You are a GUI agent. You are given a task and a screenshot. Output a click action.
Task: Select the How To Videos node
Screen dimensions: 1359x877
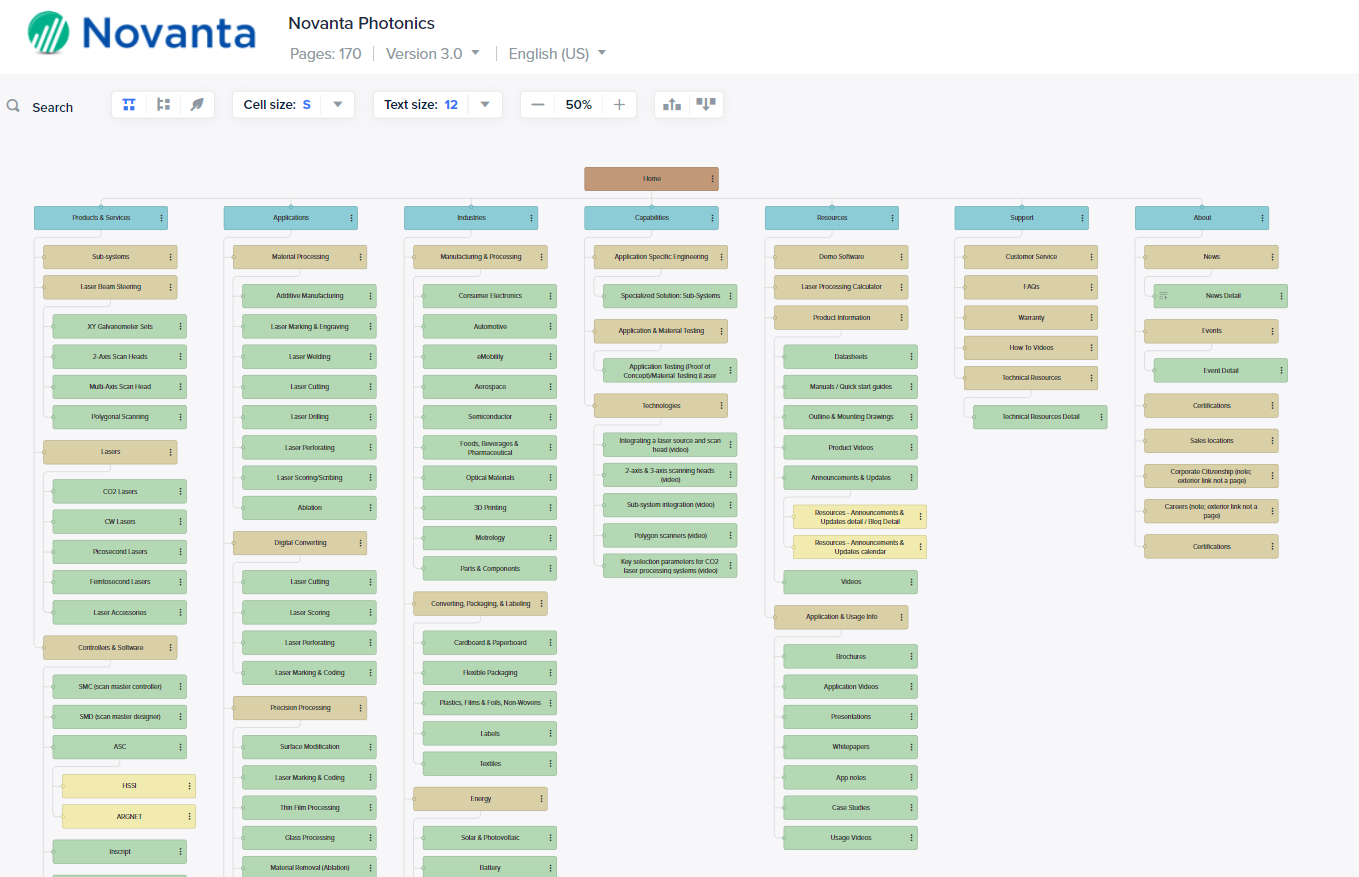click(x=1031, y=347)
